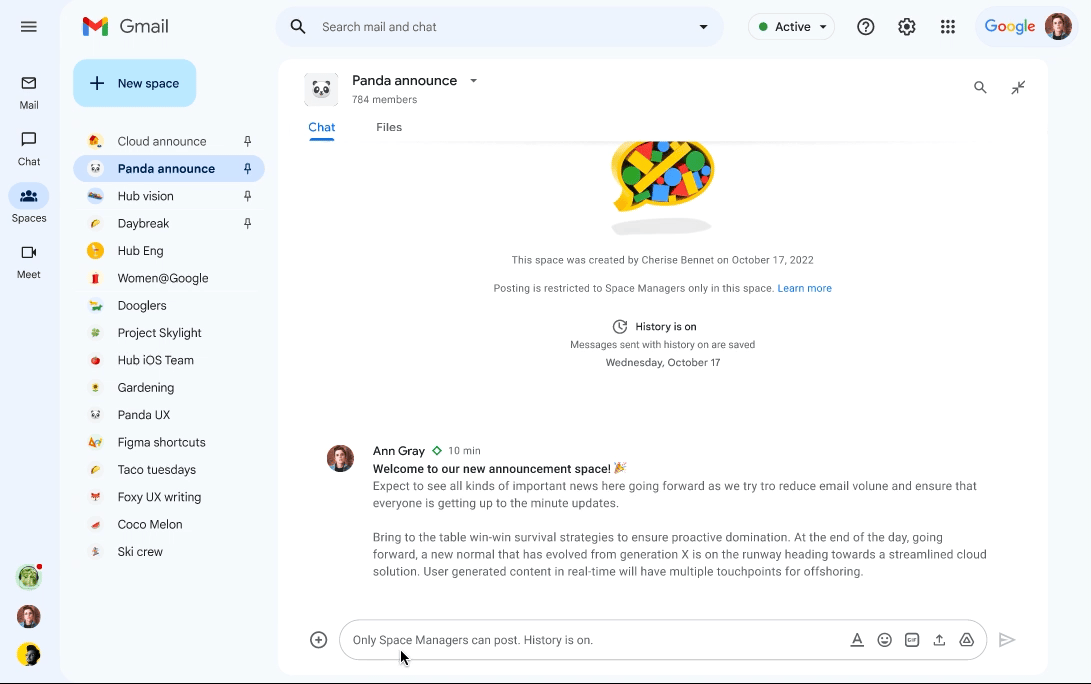Screen dimensions: 1091x684
Task: Expand Panda announce space menu arrow
Action: pos(473,81)
